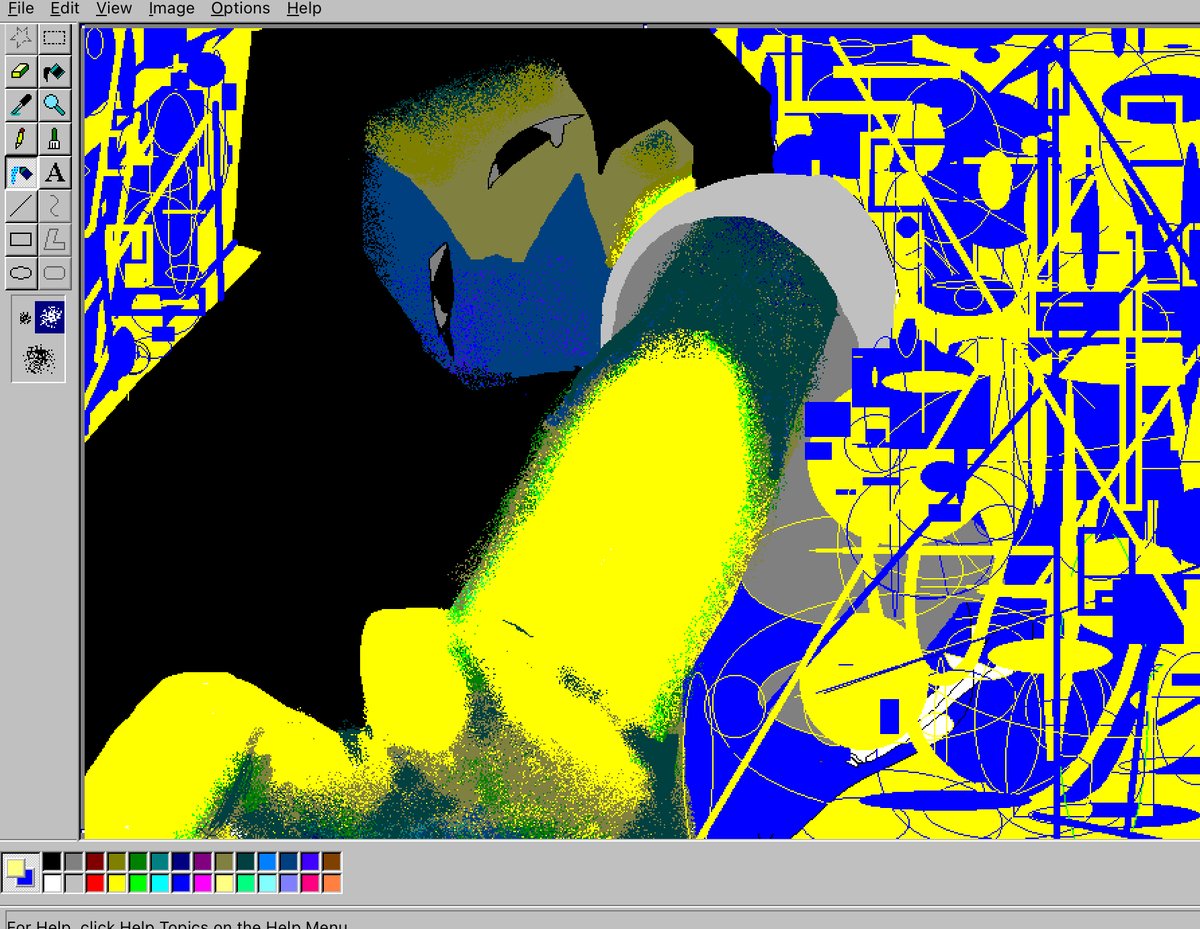
Task: Choose the Fill With Color bucket
Action: tap(55, 72)
